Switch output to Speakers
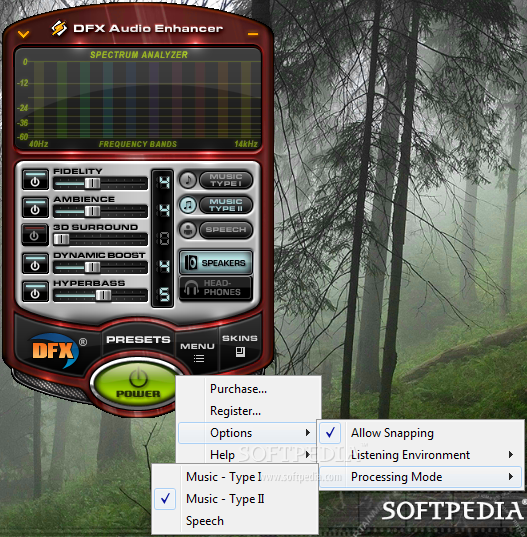This screenshot has height=537, width=527. tap(216, 263)
